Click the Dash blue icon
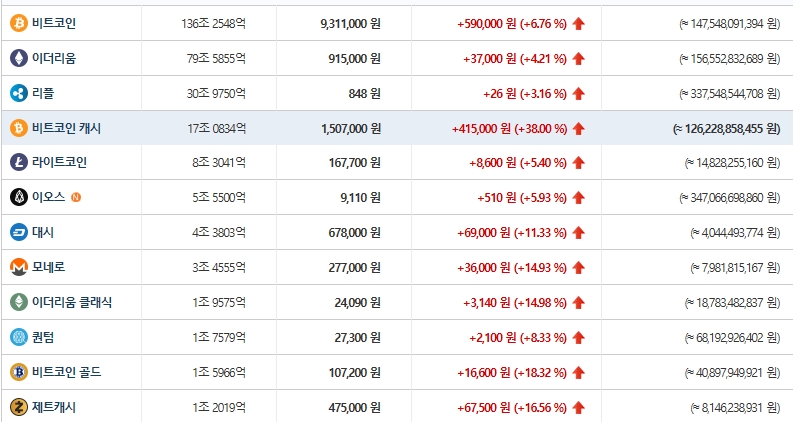Image resolution: width=793 pixels, height=422 pixels. point(19,232)
